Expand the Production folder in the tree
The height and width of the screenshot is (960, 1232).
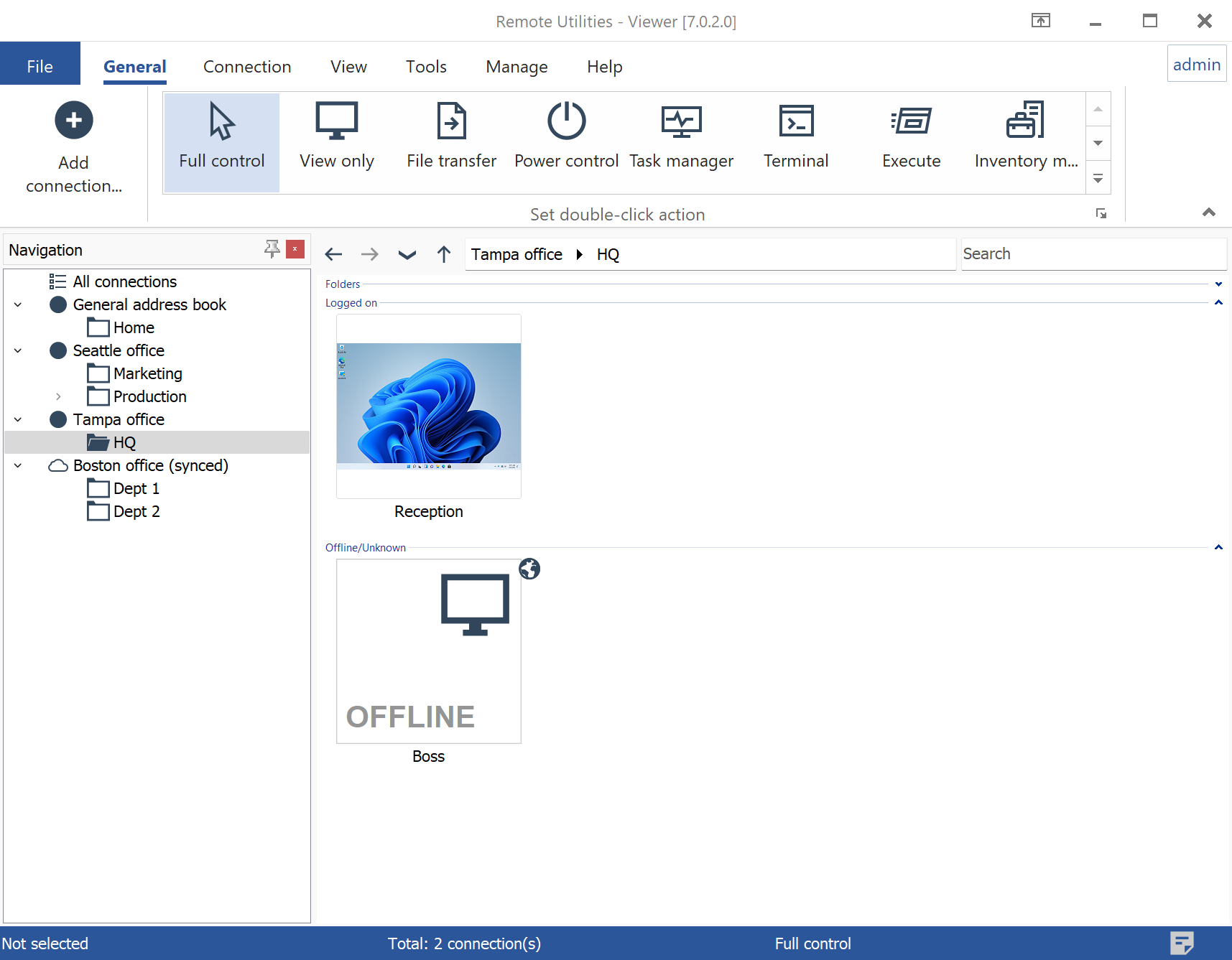click(58, 396)
